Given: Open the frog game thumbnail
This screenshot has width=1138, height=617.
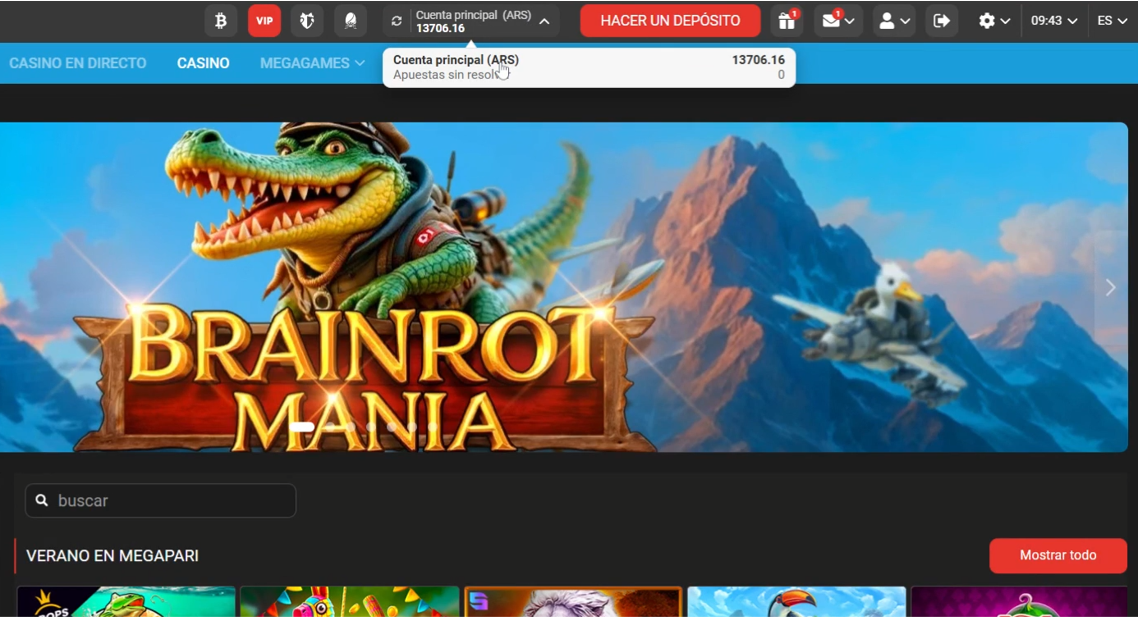Looking at the screenshot, I should pos(126,602).
